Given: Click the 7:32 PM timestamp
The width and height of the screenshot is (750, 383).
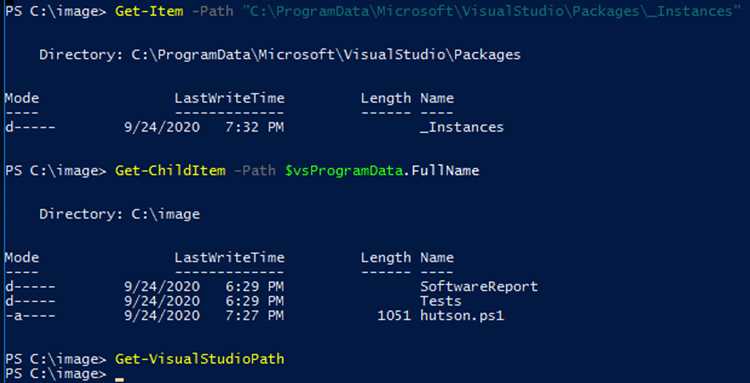Looking at the screenshot, I should tap(254, 127).
